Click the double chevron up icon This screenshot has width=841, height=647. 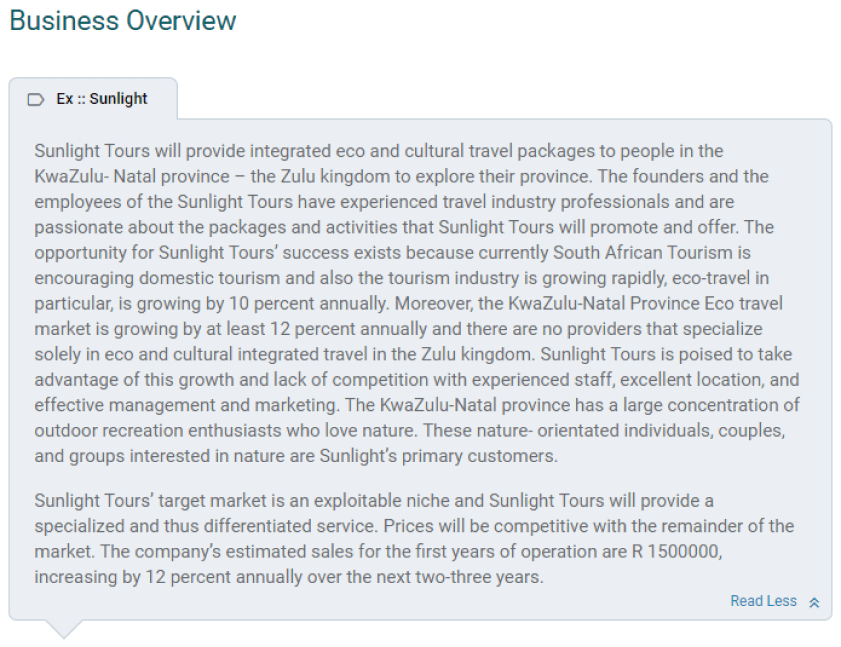pyautogui.click(x=814, y=602)
